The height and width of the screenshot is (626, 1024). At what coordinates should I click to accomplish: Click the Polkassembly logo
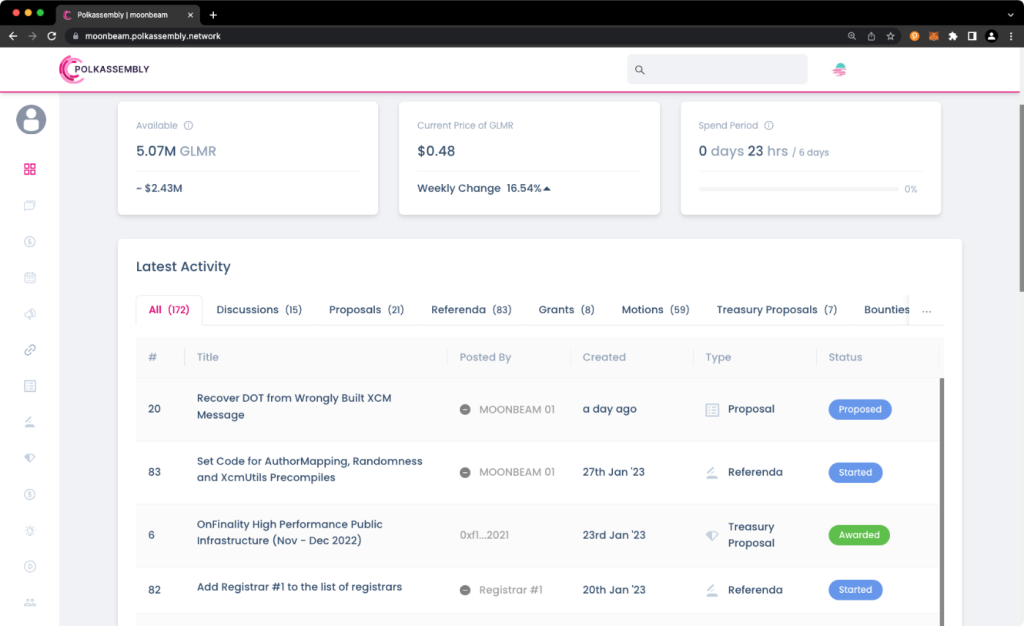pos(104,69)
